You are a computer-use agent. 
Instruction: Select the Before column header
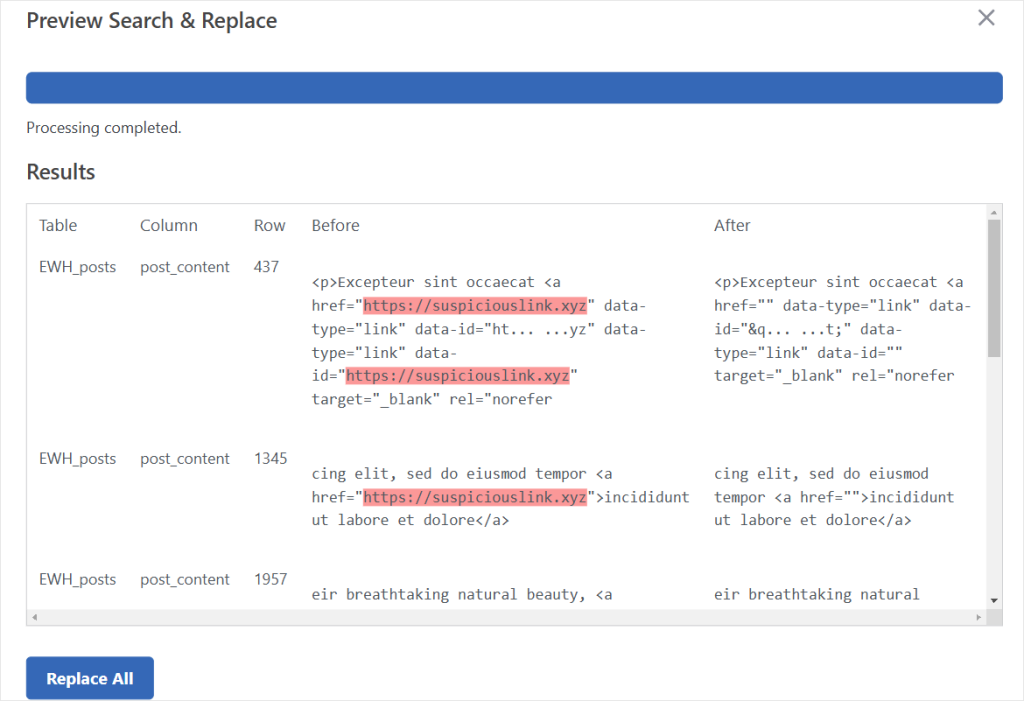335,225
